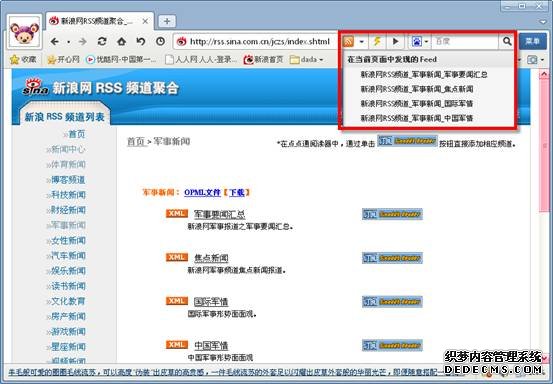The width and height of the screenshot is (553, 384).
Task: Open 体育新闻 in the sidebar
Action: pyautogui.click(x=68, y=164)
